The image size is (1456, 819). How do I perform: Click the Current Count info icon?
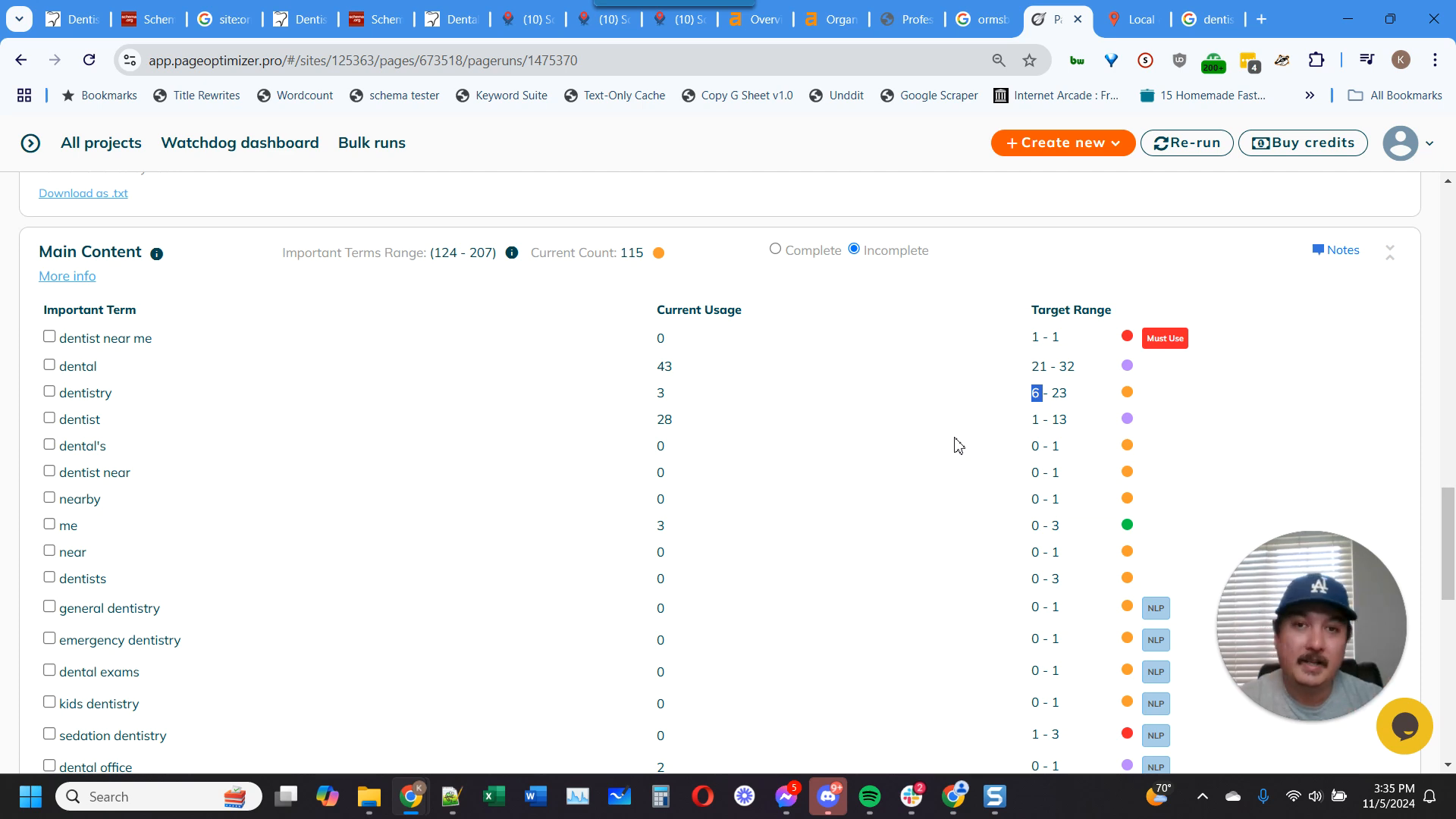[659, 252]
